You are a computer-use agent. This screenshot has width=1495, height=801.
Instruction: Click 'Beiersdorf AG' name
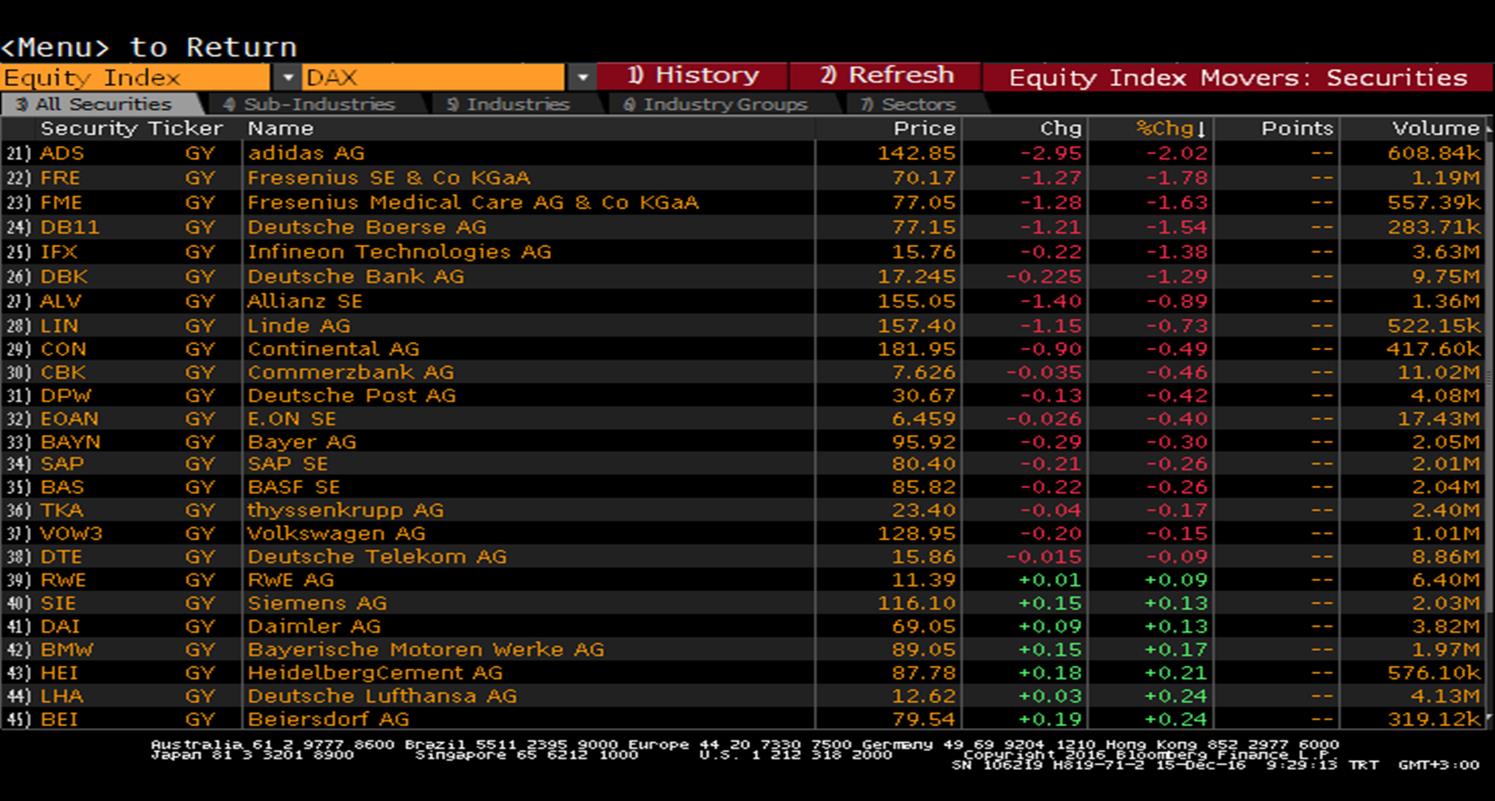click(x=328, y=719)
